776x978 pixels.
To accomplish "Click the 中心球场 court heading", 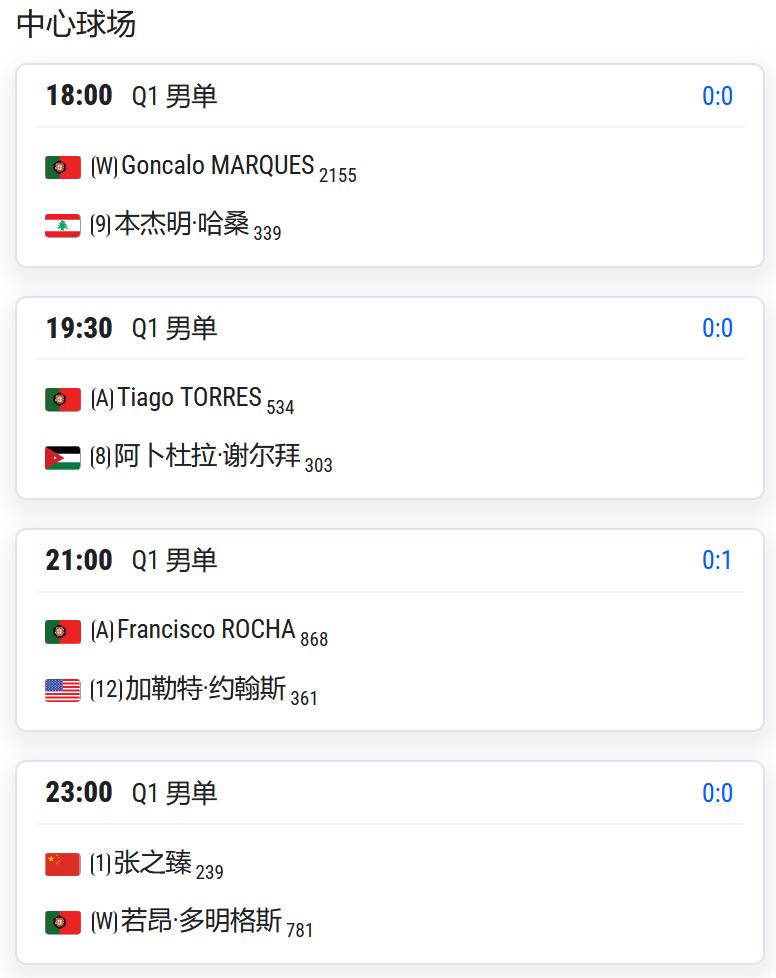I will click(76, 25).
